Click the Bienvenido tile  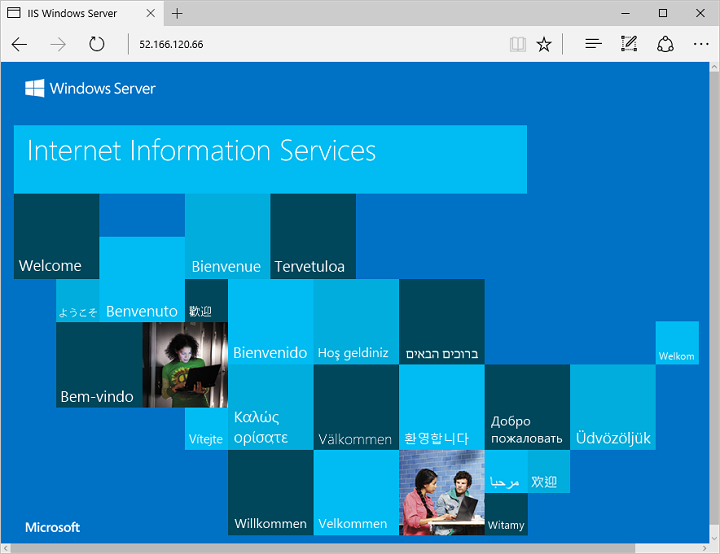[271, 322]
